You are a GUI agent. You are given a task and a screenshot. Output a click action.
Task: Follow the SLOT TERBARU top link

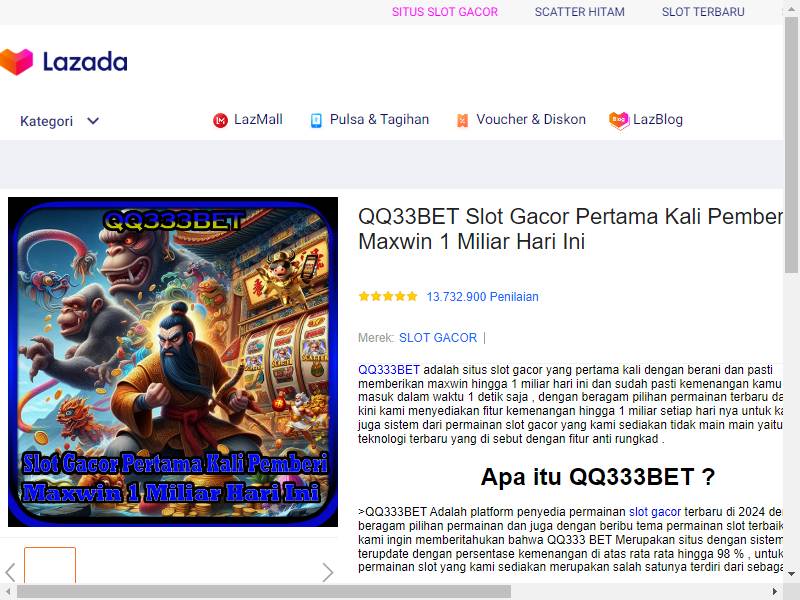coord(703,12)
